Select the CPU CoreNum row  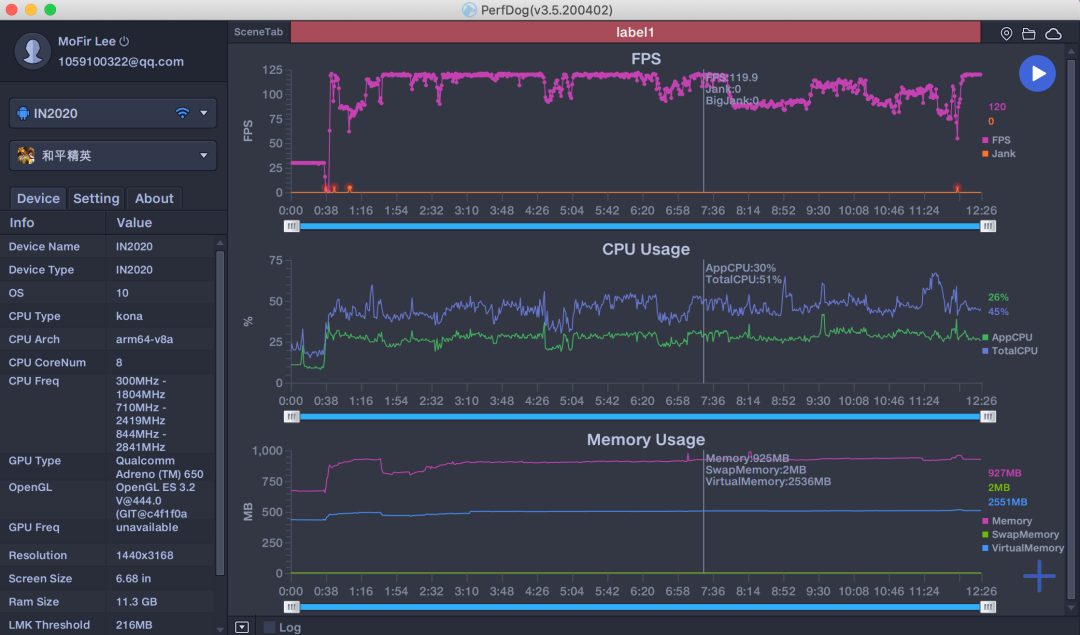108,362
